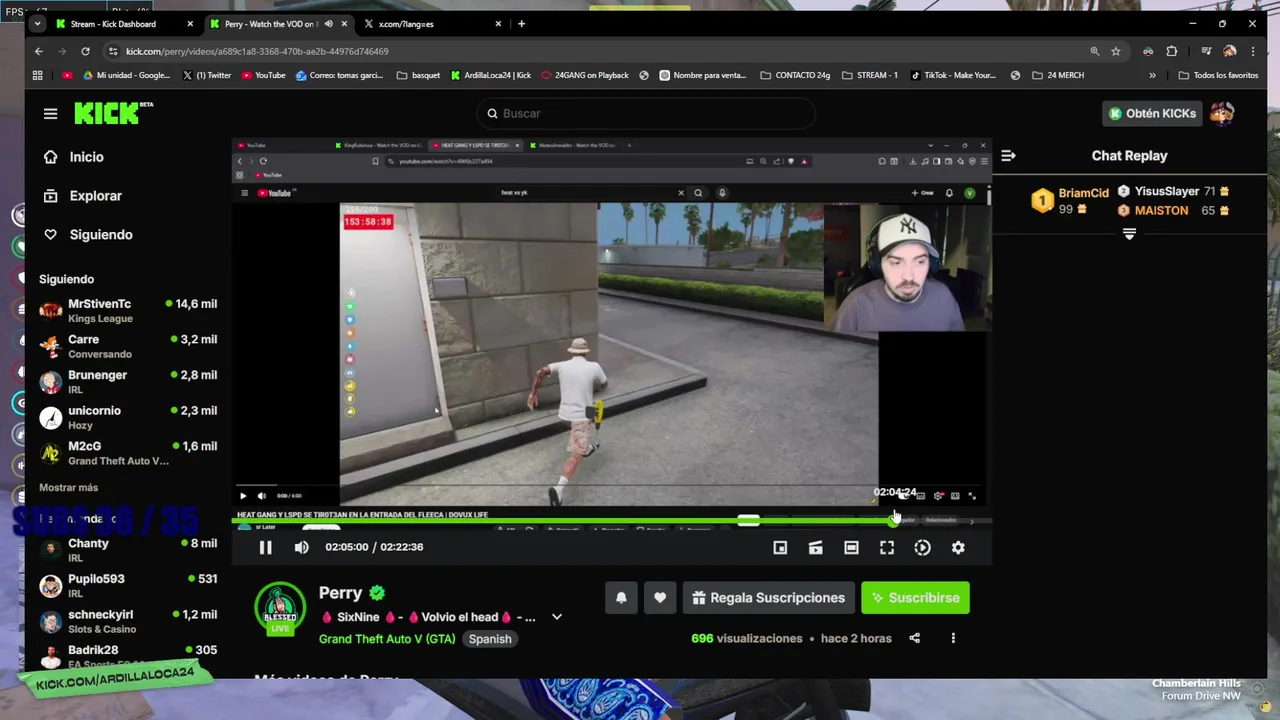1280x720 pixels.
Task: Open Chanty recommended channel
Action: pyautogui.click(x=128, y=550)
